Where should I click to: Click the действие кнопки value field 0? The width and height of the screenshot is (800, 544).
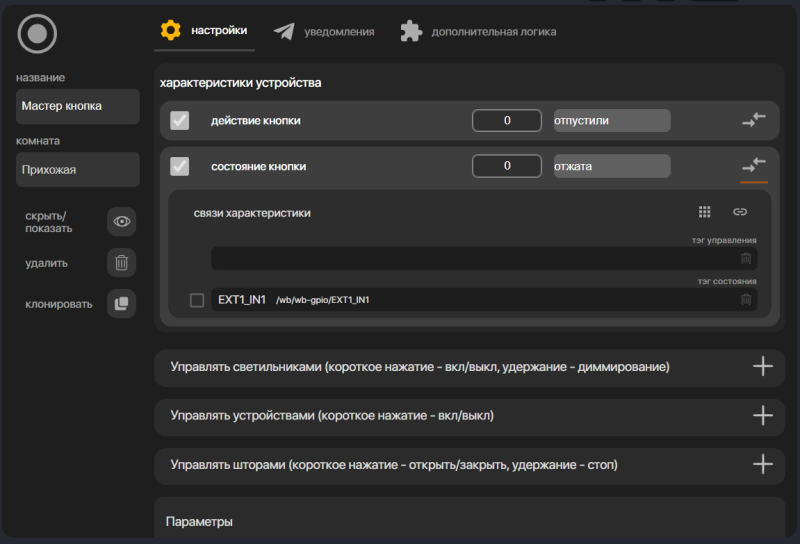tap(507, 120)
